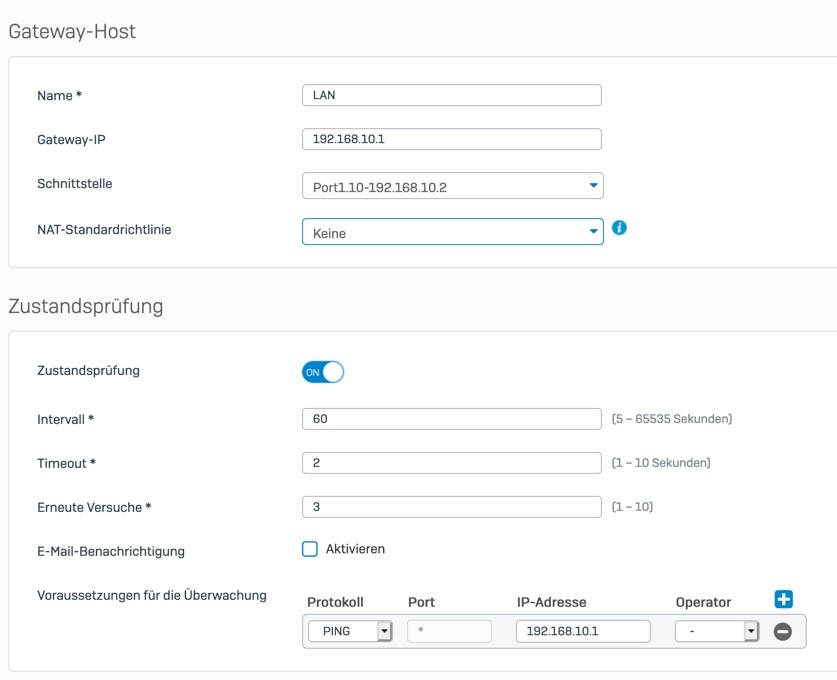837x680 pixels.
Task: Click the Port field with asterisk
Action: [x=449, y=631]
